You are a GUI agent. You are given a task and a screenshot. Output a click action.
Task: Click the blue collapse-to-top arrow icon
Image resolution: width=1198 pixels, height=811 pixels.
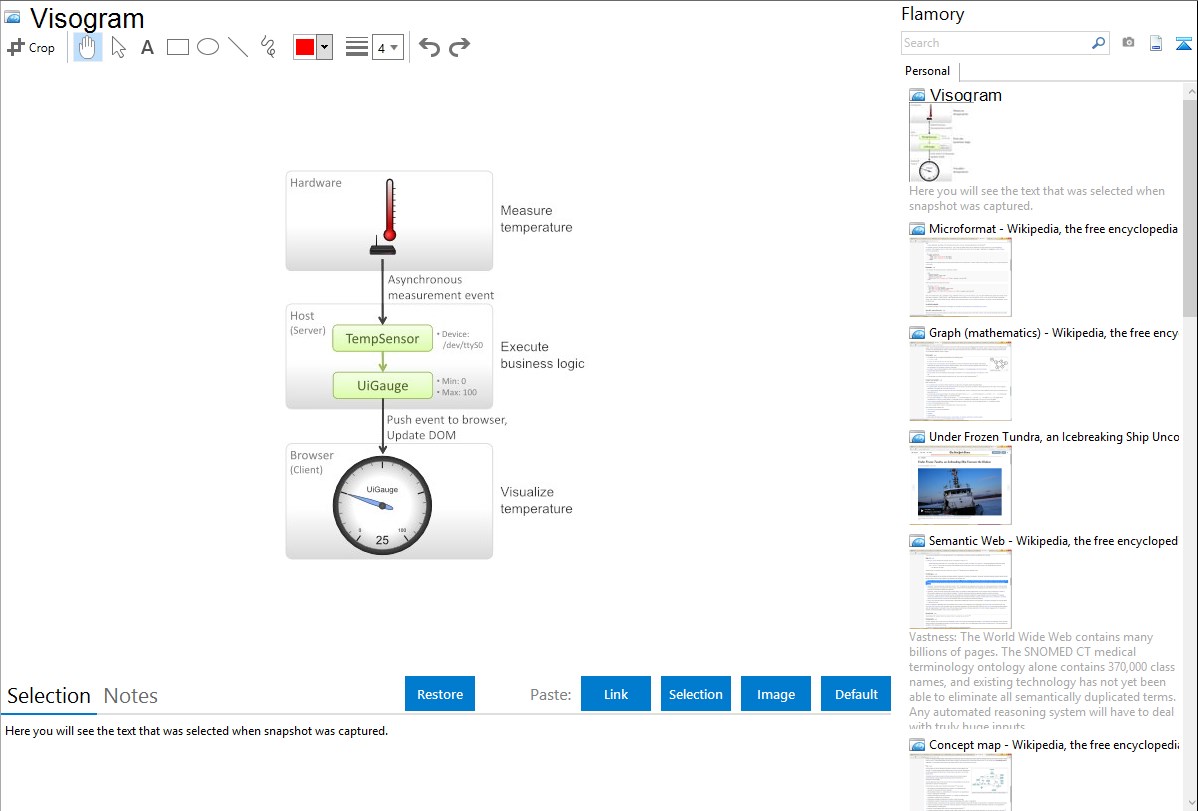pos(1183,43)
